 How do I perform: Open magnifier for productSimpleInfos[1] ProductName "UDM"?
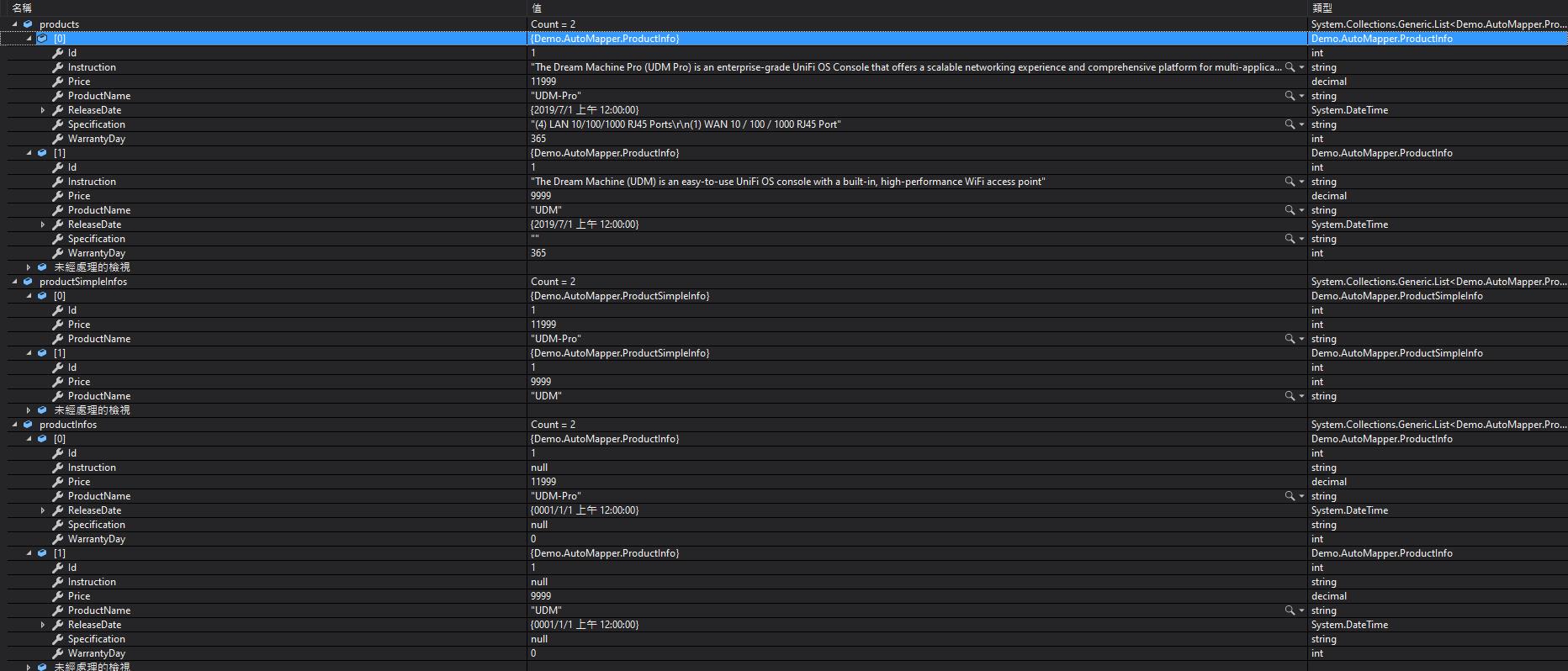pyautogui.click(x=1290, y=396)
